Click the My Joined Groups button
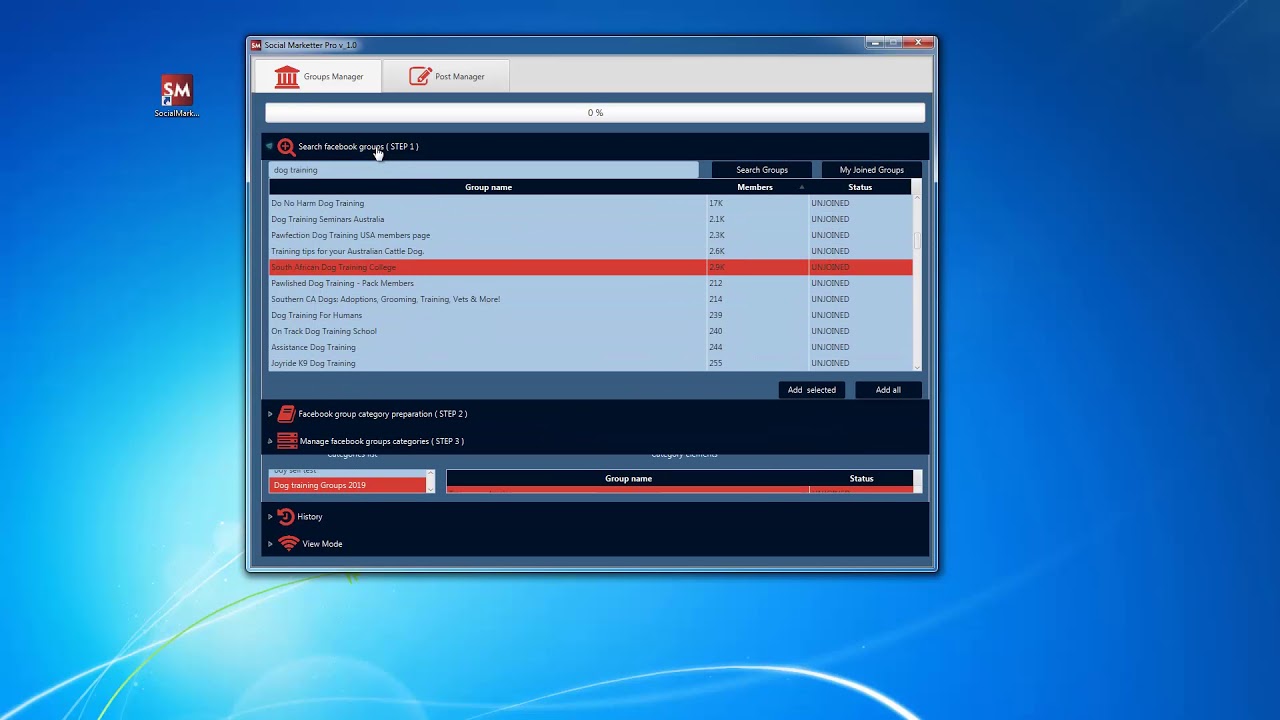Viewport: 1280px width, 720px height. pyautogui.click(x=871, y=170)
